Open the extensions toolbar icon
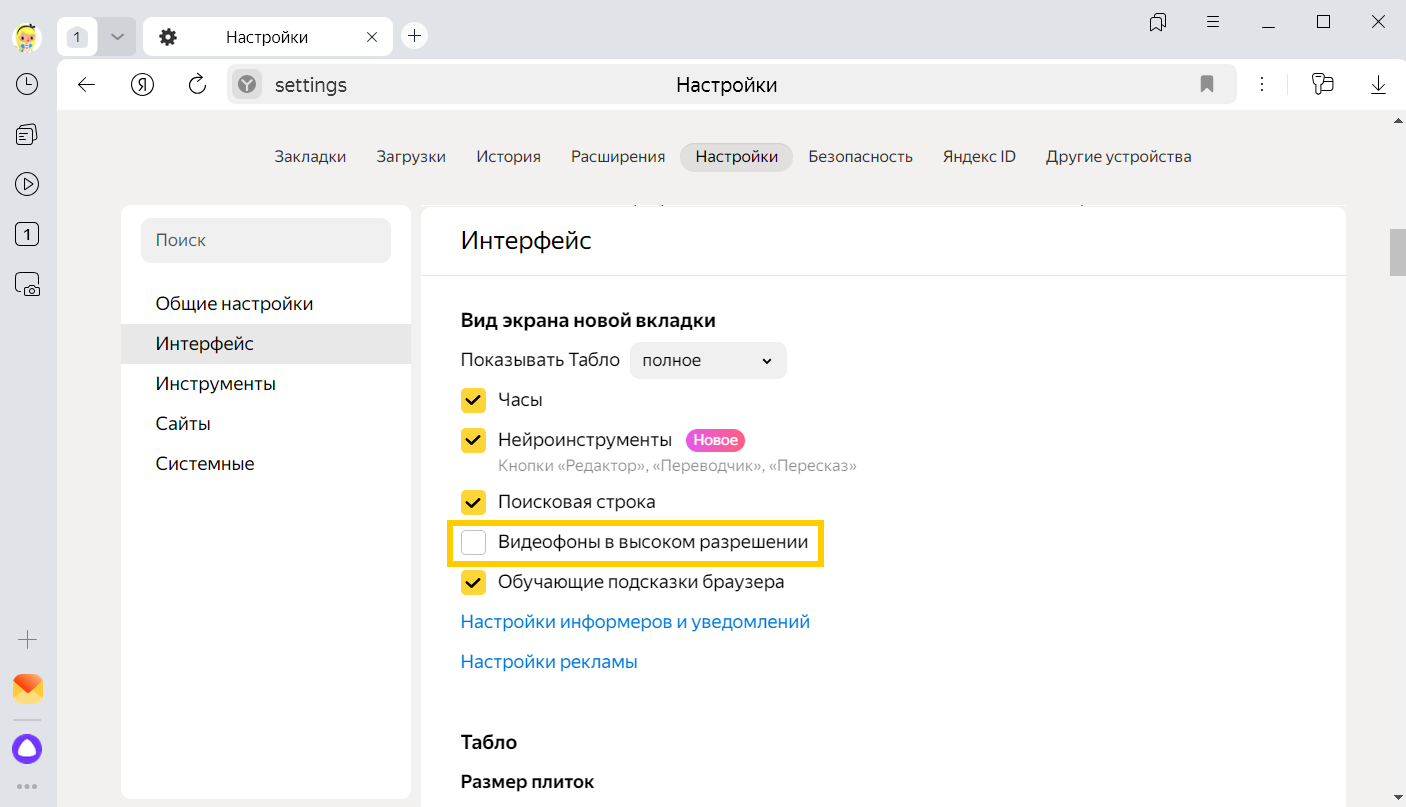This screenshot has height=807, width=1406. 1323,85
